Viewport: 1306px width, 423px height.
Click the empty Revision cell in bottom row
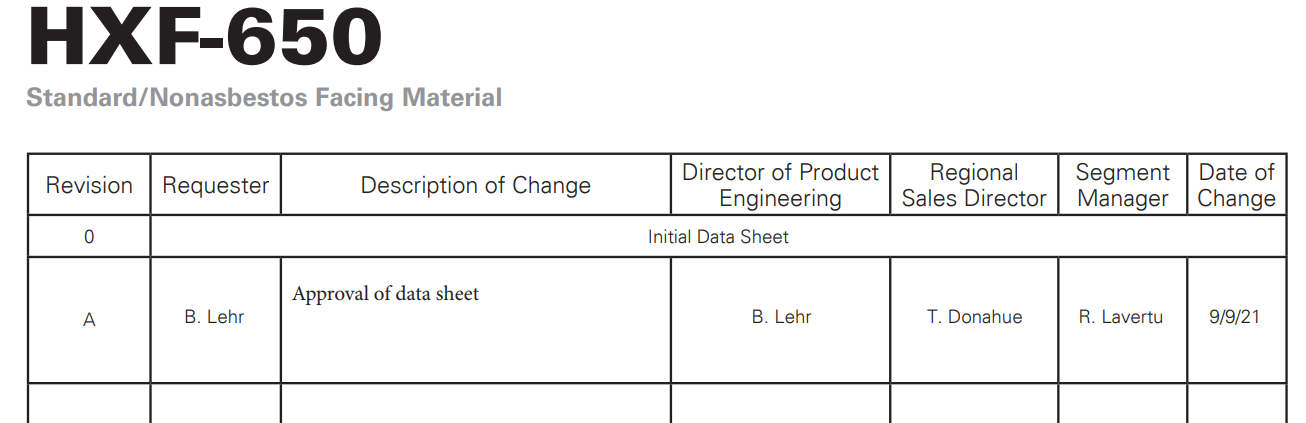pyautogui.click(x=89, y=404)
